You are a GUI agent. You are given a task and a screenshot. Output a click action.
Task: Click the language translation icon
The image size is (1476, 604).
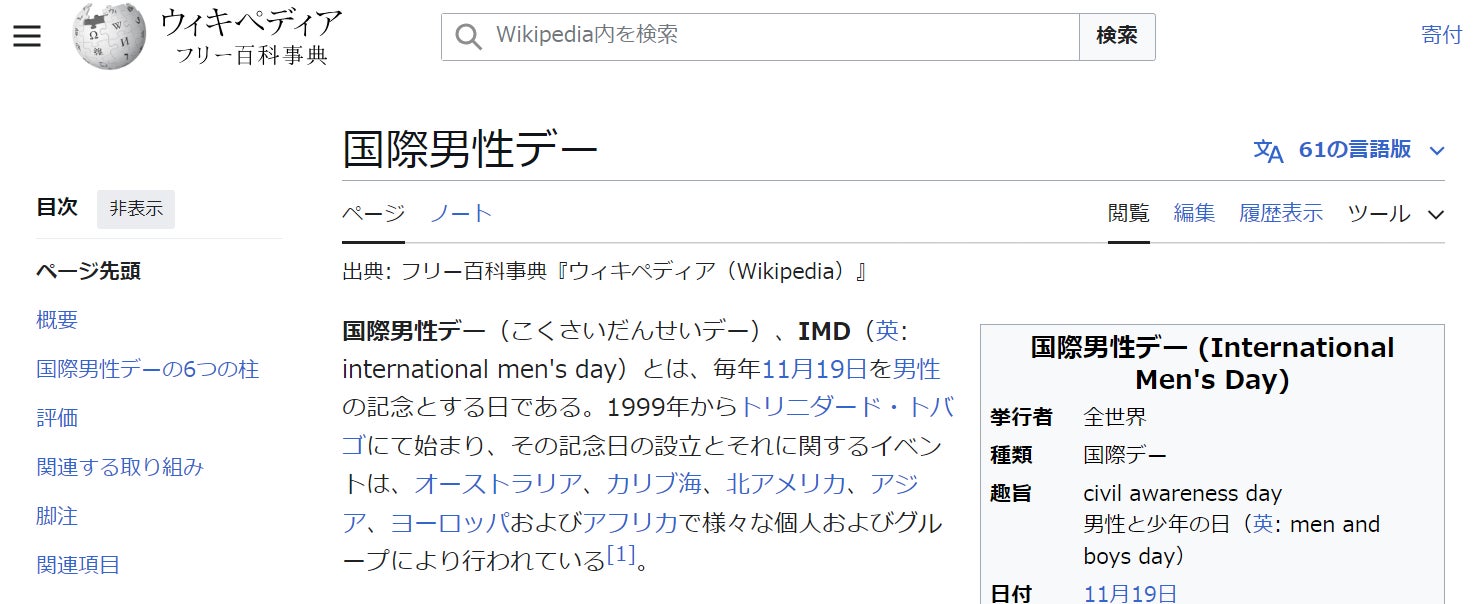coord(1268,150)
